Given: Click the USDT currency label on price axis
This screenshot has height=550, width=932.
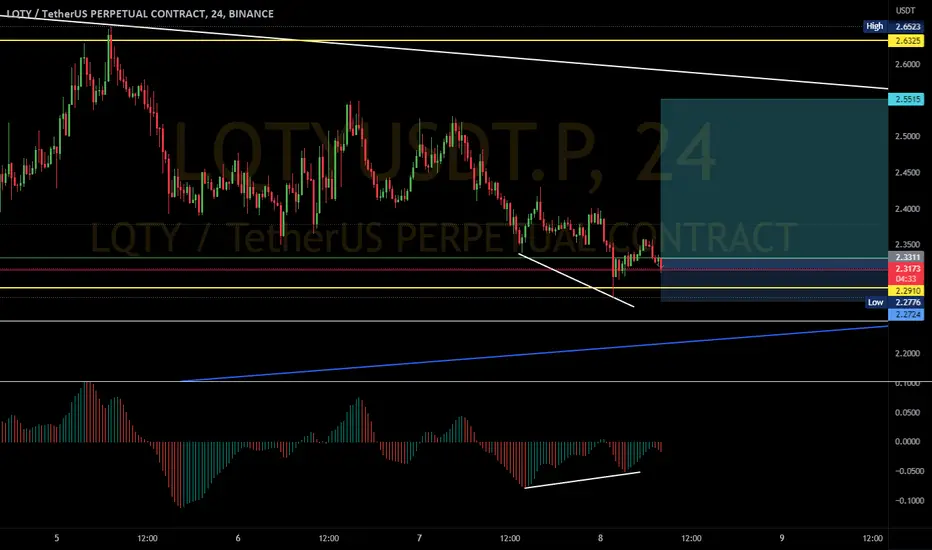Looking at the screenshot, I should pyautogui.click(x=905, y=11).
